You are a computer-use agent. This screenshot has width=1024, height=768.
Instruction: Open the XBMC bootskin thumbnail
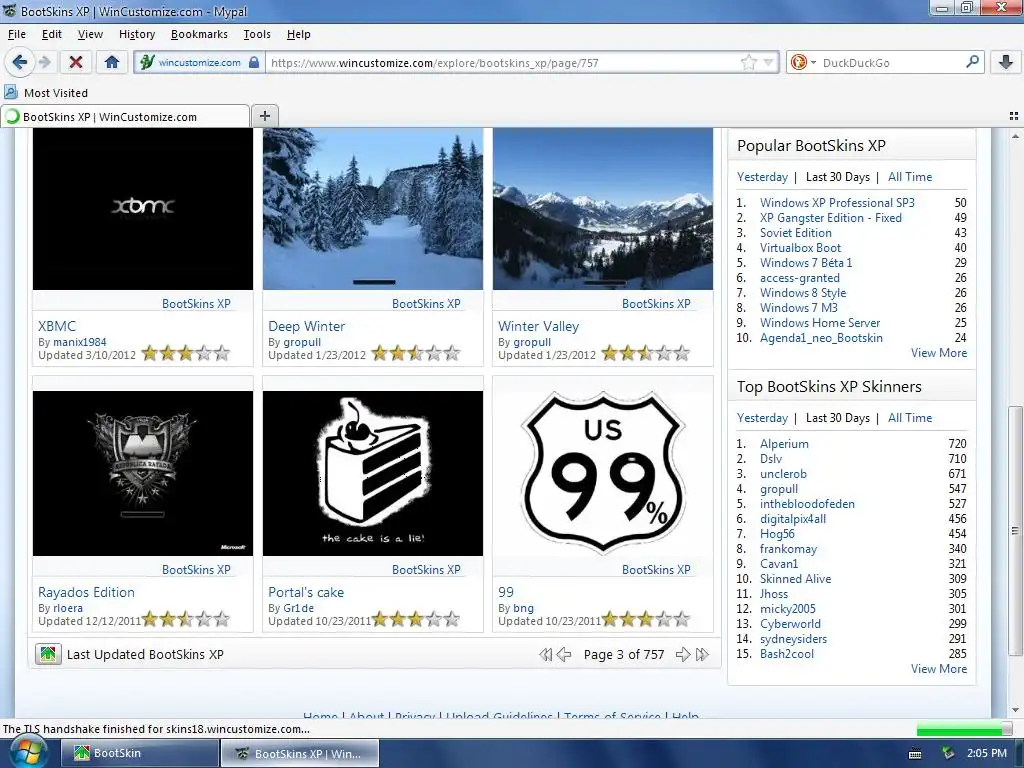pyautogui.click(x=143, y=209)
